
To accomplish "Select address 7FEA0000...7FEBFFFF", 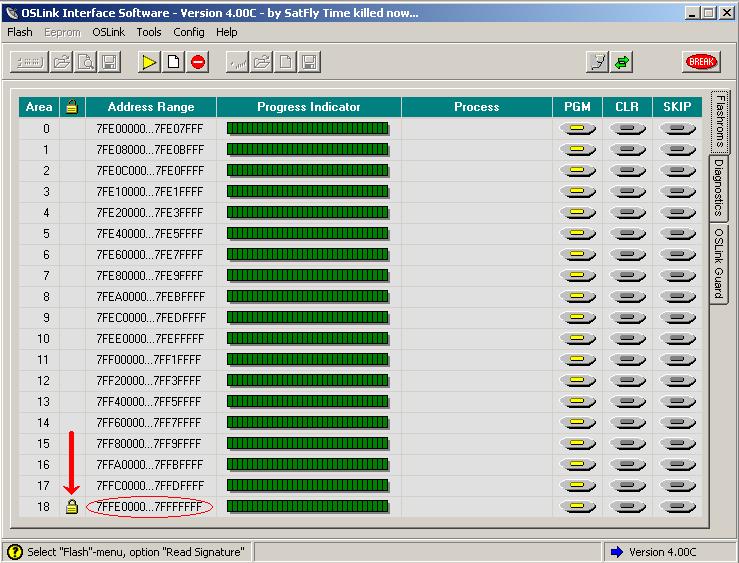I will tap(150, 297).
